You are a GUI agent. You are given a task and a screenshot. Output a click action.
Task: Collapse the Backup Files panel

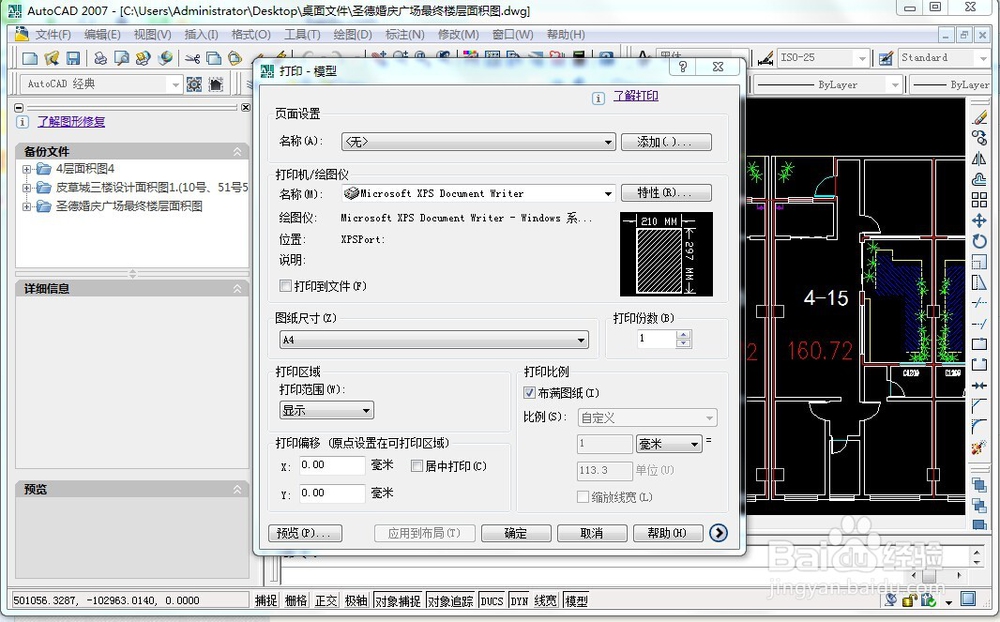(x=237, y=151)
